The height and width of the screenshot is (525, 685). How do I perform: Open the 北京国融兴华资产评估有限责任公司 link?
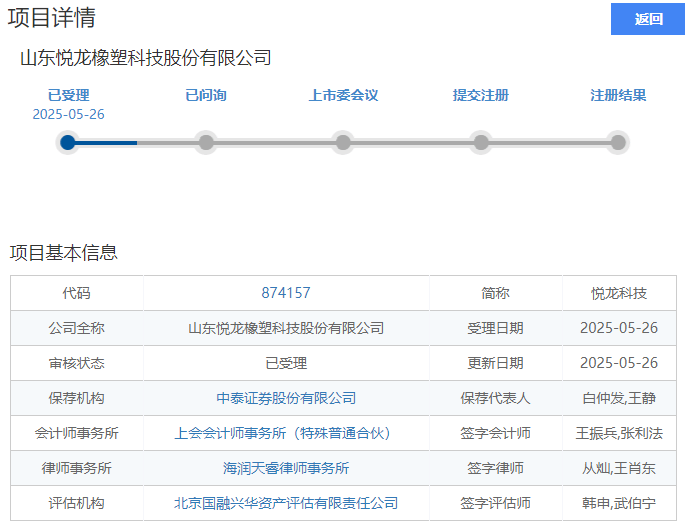tap(286, 503)
